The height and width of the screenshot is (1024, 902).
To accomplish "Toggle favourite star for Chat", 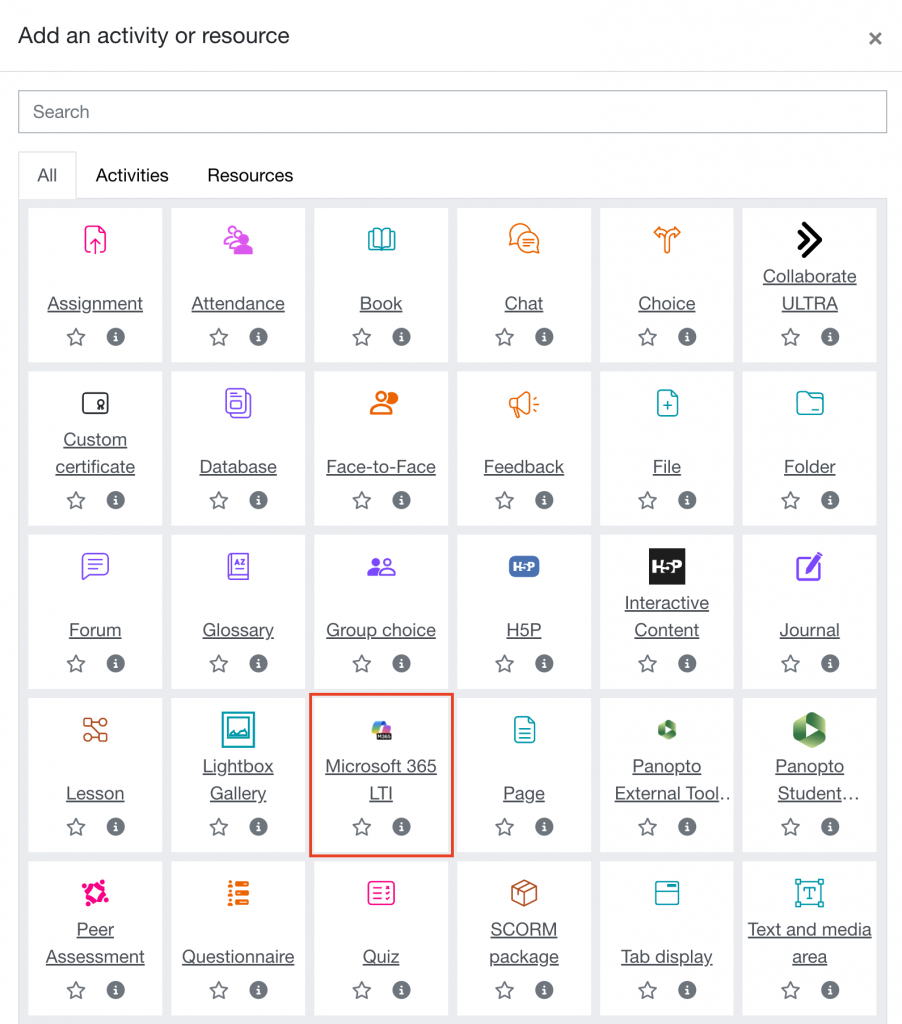I will pos(505,337).
